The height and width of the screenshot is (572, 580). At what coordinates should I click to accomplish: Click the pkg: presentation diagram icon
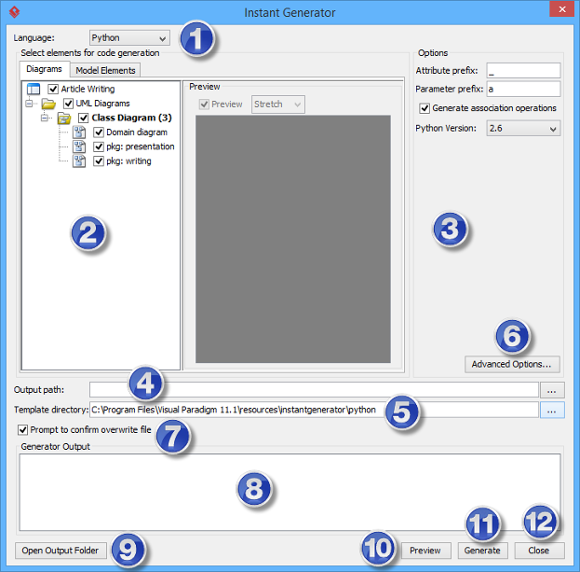(79, 147)
